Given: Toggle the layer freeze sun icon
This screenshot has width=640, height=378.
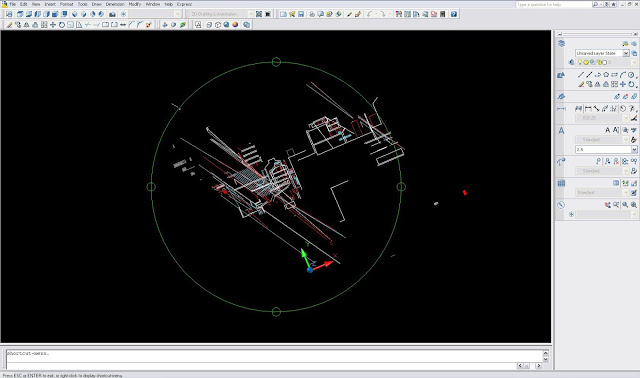Looking at the screenshot, I should [586, 62].
